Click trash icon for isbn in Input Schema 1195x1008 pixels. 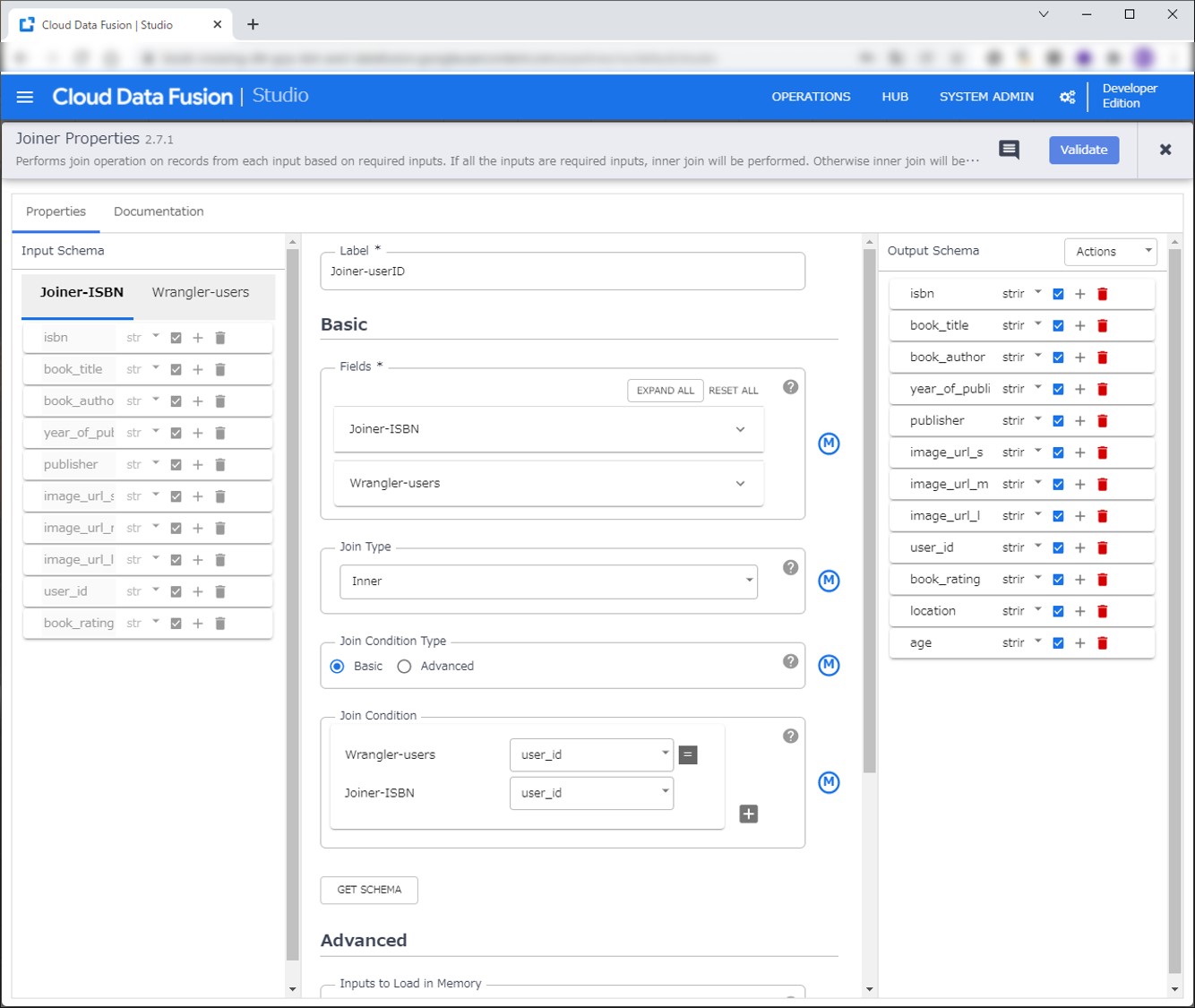tap(220, 338)
